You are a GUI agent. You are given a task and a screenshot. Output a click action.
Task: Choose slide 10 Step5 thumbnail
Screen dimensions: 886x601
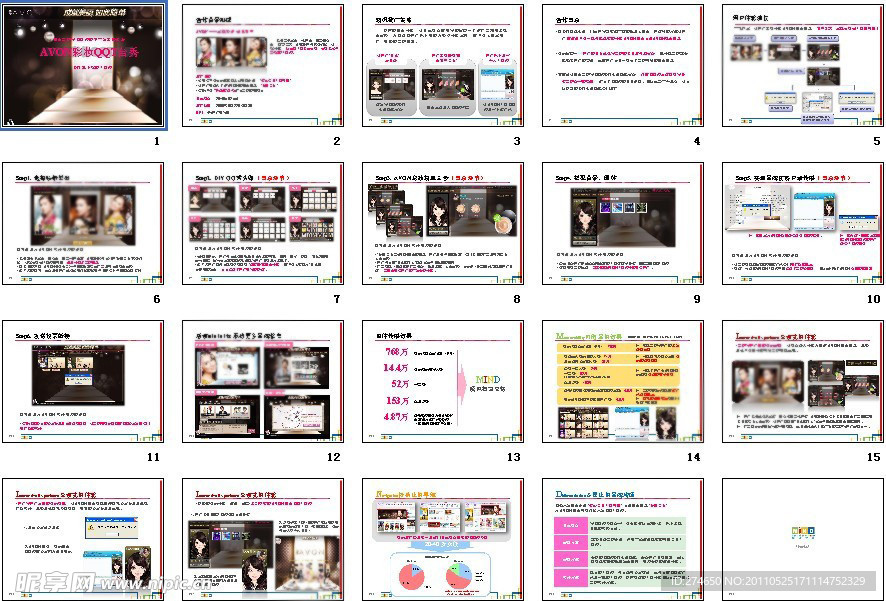(x=803, y=224)
